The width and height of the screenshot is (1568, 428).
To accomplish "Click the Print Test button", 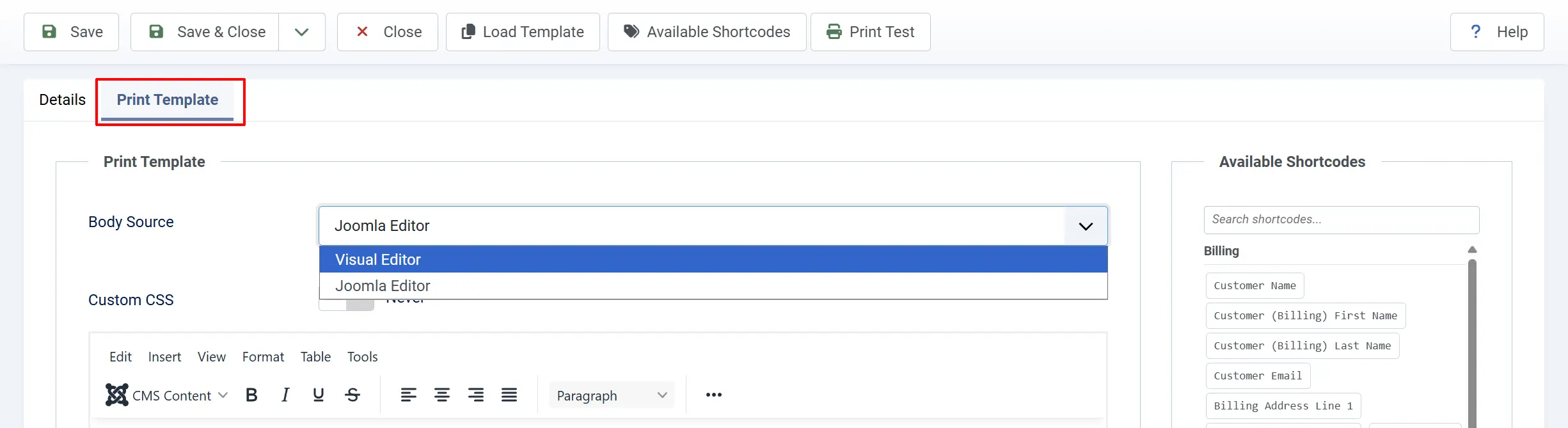I will point(870,32).
